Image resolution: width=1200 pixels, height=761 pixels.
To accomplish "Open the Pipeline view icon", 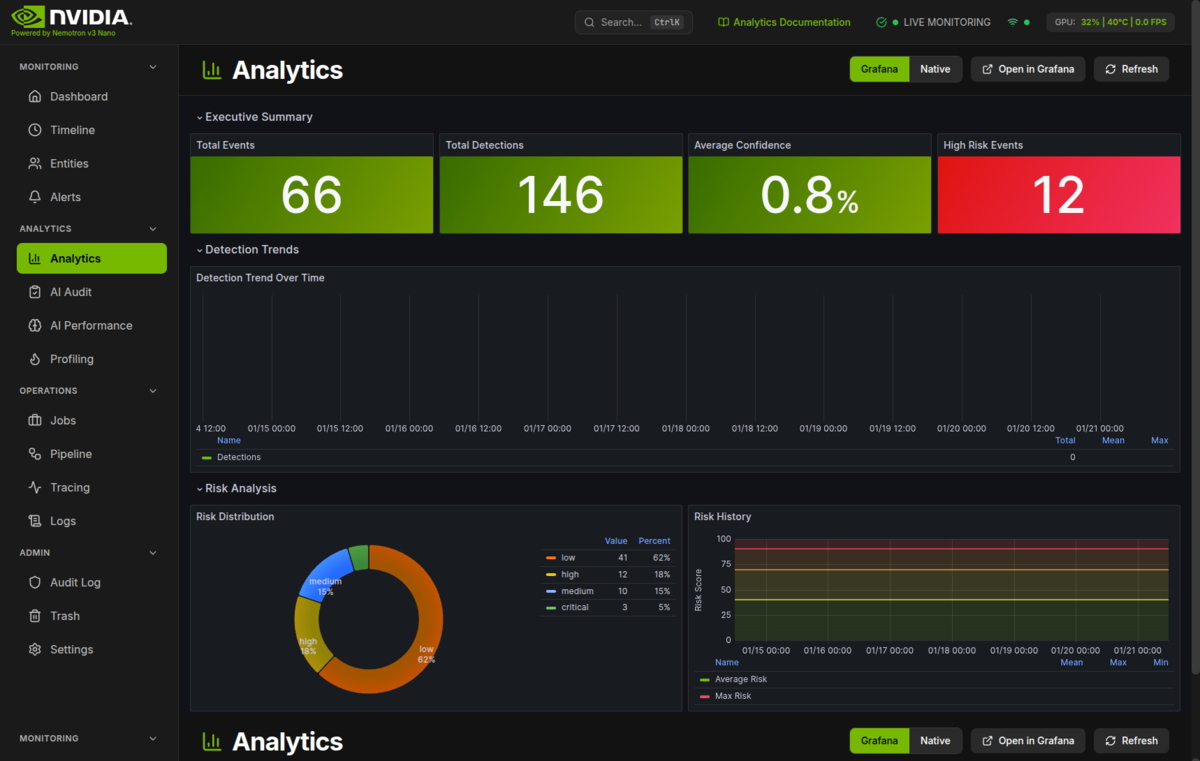I will (34, 453).
